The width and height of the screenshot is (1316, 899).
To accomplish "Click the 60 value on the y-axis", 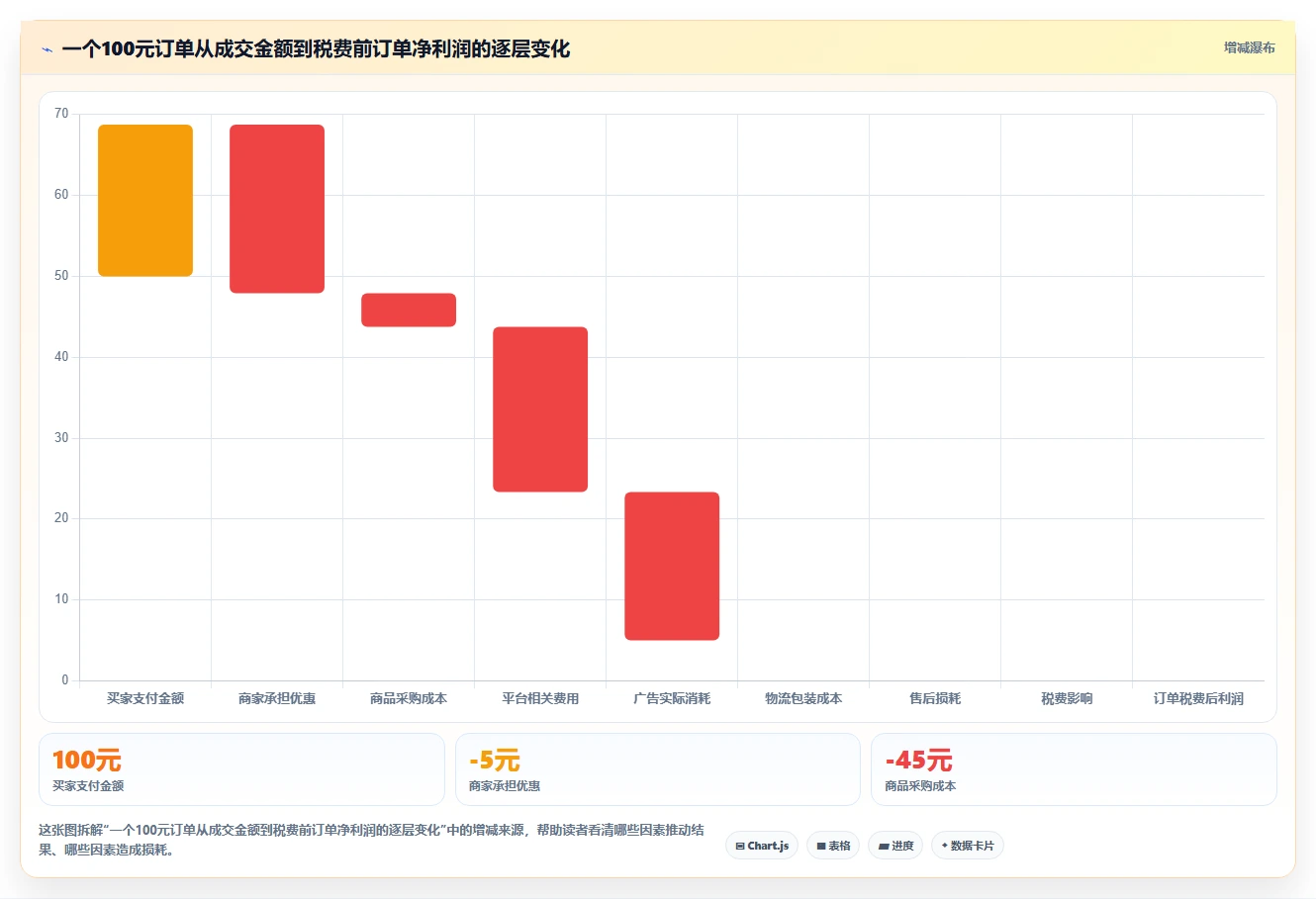I will tap(61, 195).
